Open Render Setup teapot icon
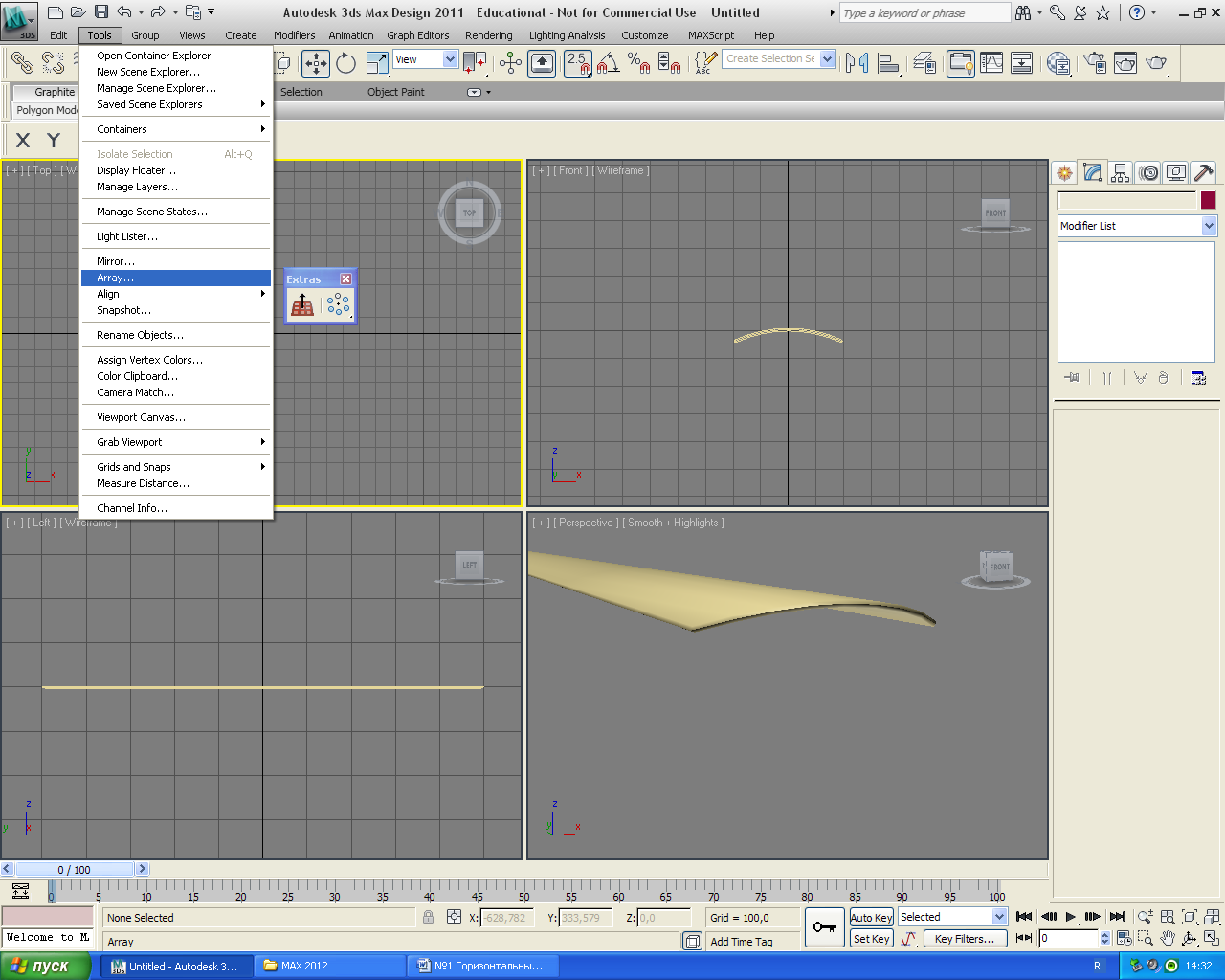The height and width of the screenshot is (980, 1225). click(x=1096, y=63)
